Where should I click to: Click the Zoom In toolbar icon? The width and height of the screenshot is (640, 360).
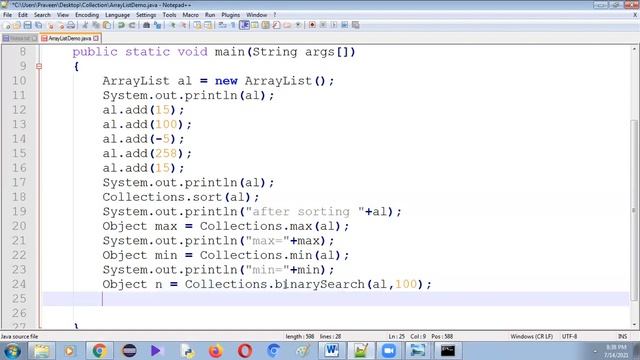pyautogui.click(x=172, y=25)
